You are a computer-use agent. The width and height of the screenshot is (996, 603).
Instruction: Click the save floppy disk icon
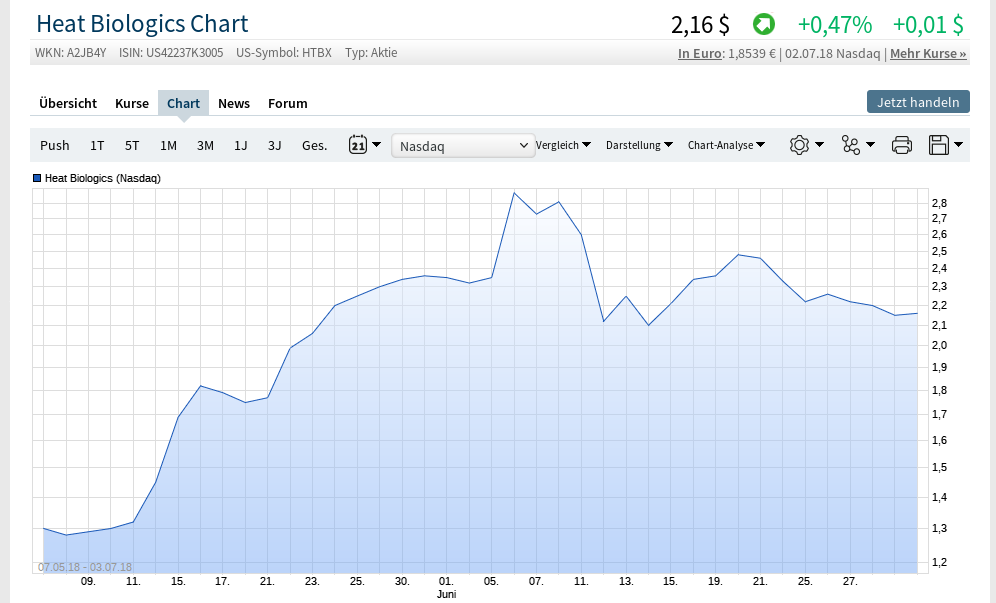point(938,145)
